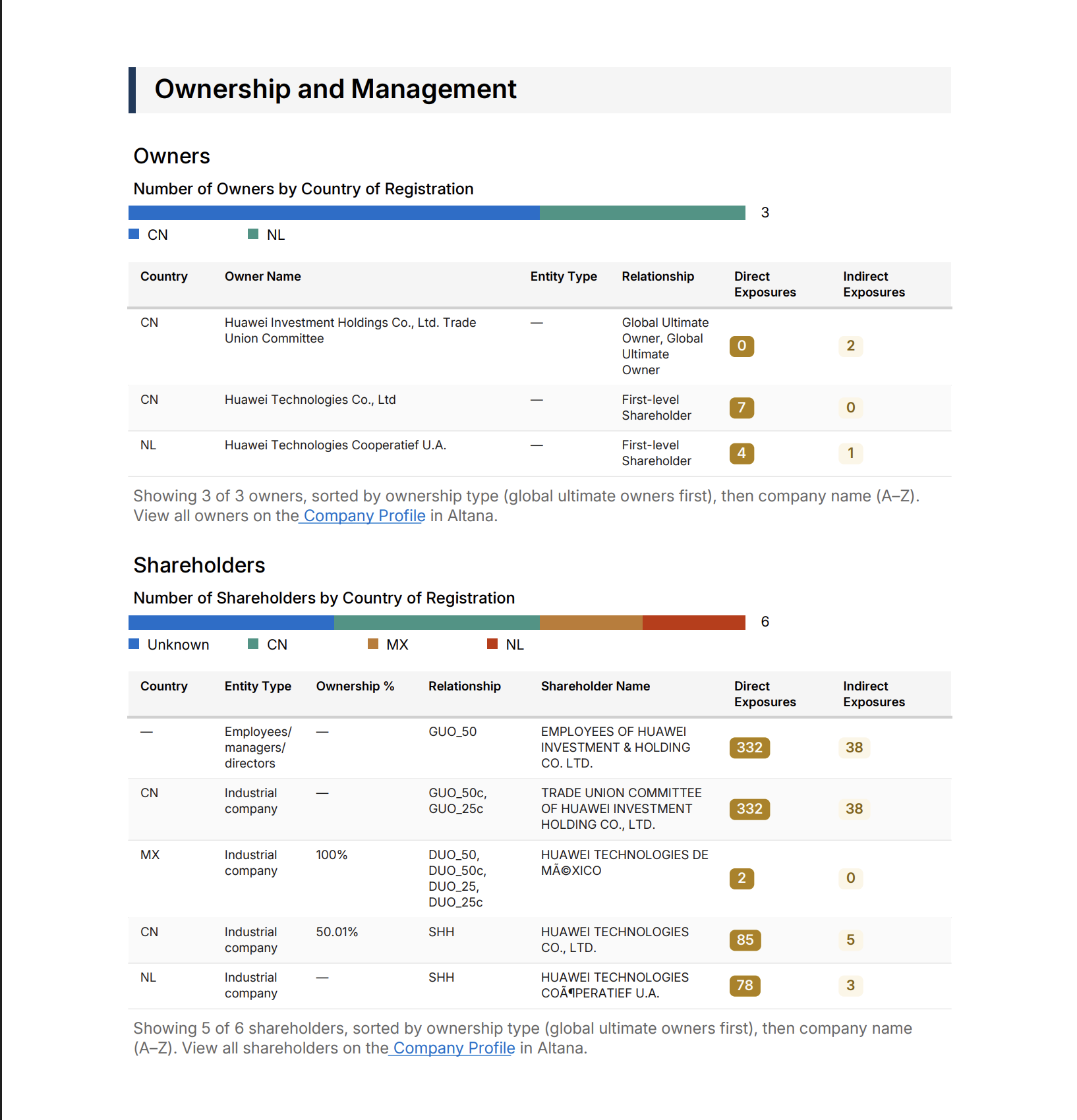Click direct exposures badge 332 for Trade Union Committee shareholder
This screenshot has width=1077, height=1120.
tap(749, 809)
